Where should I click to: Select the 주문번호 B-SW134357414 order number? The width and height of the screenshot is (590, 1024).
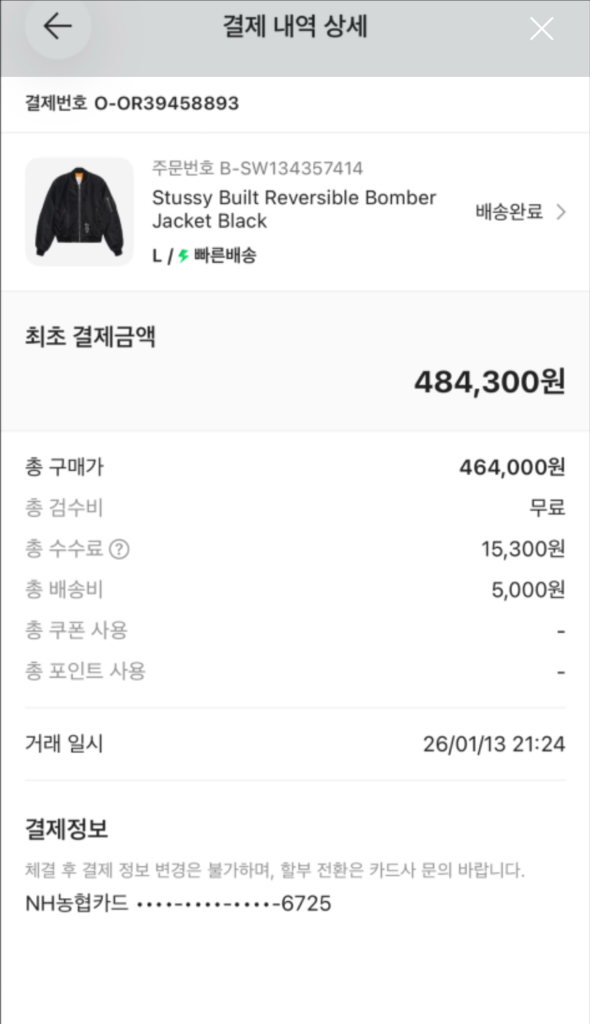coord(257,170)
